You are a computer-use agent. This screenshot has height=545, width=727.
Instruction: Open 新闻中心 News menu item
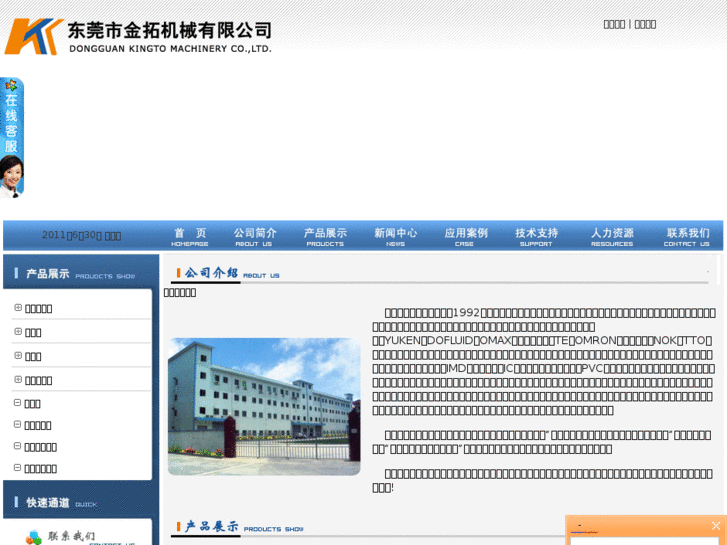click(x=395, y=237)
